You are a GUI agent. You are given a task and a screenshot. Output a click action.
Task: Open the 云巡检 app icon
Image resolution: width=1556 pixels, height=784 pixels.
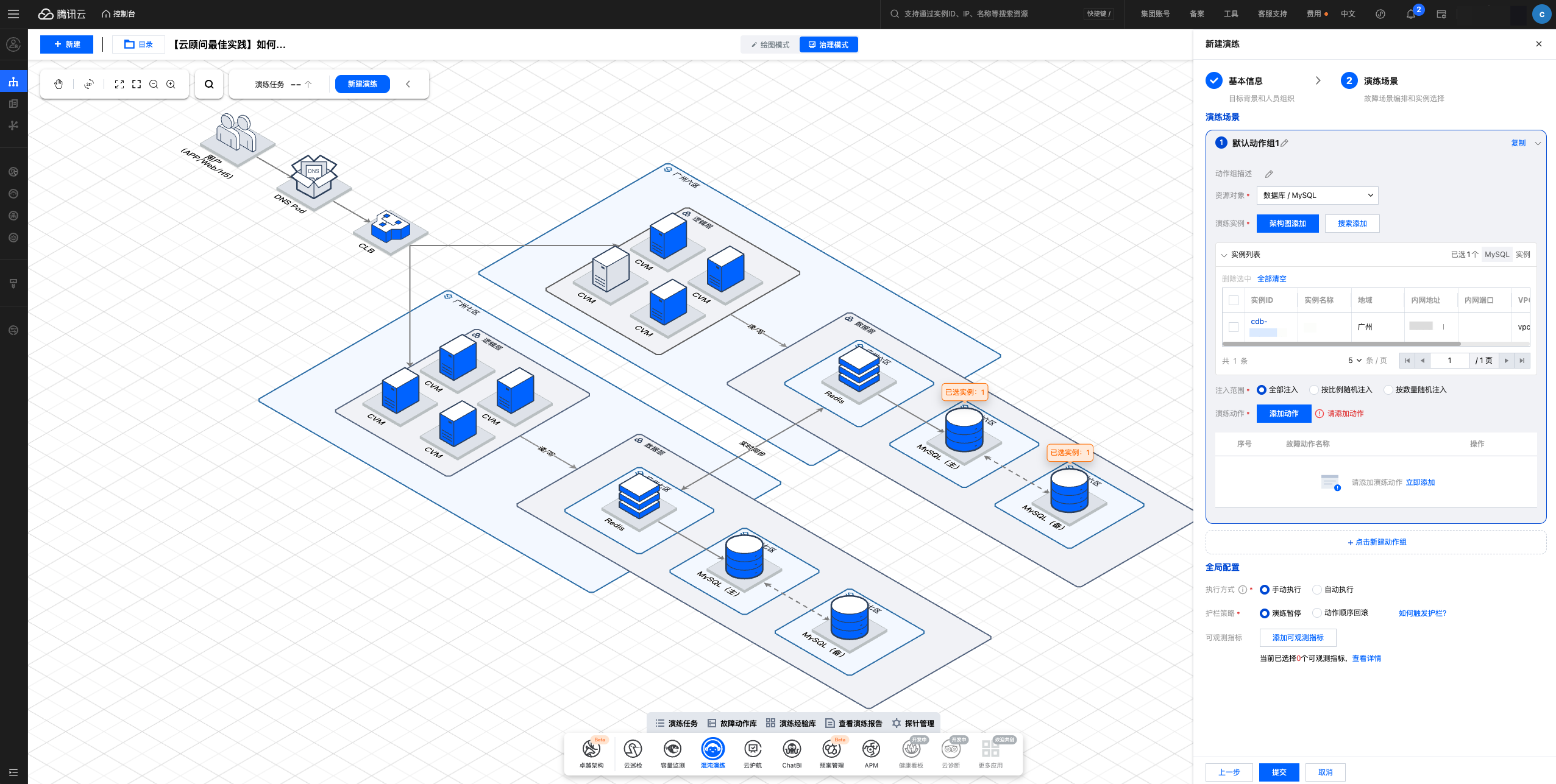click(x=633, y=749)
